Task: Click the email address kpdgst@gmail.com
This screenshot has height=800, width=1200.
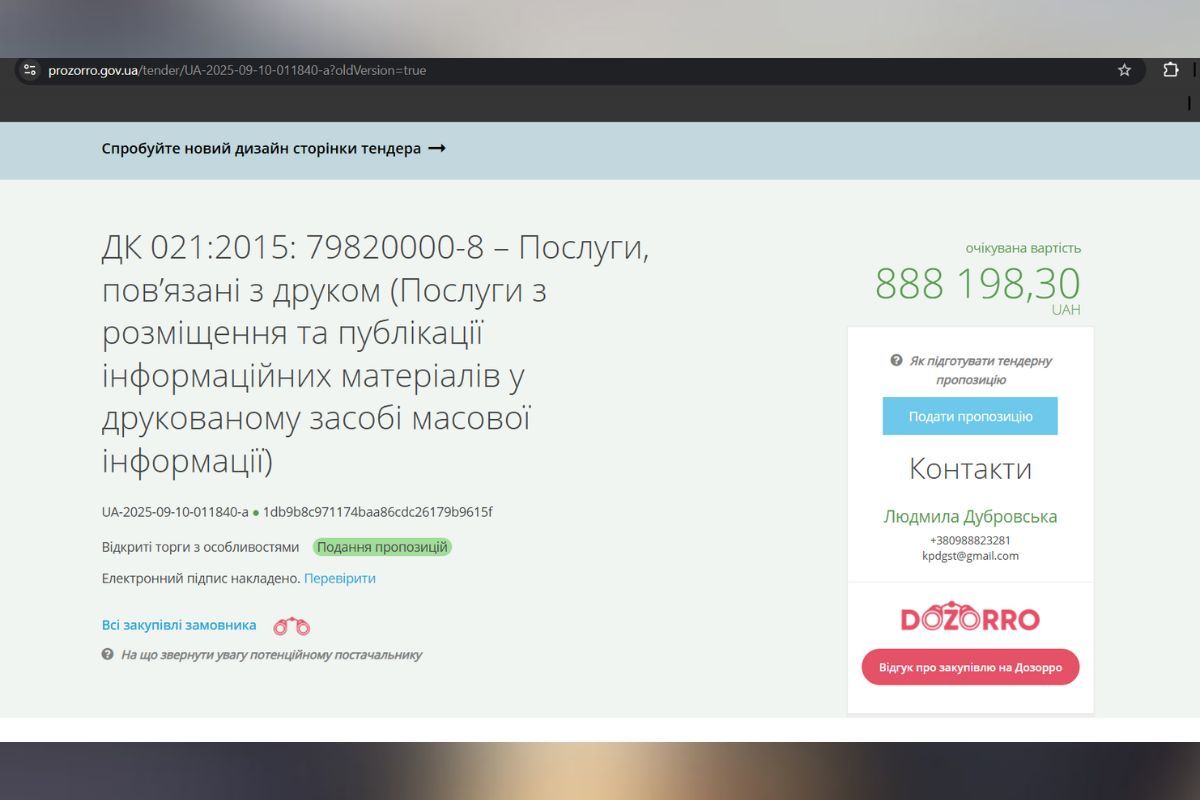Action: point(971,556)
